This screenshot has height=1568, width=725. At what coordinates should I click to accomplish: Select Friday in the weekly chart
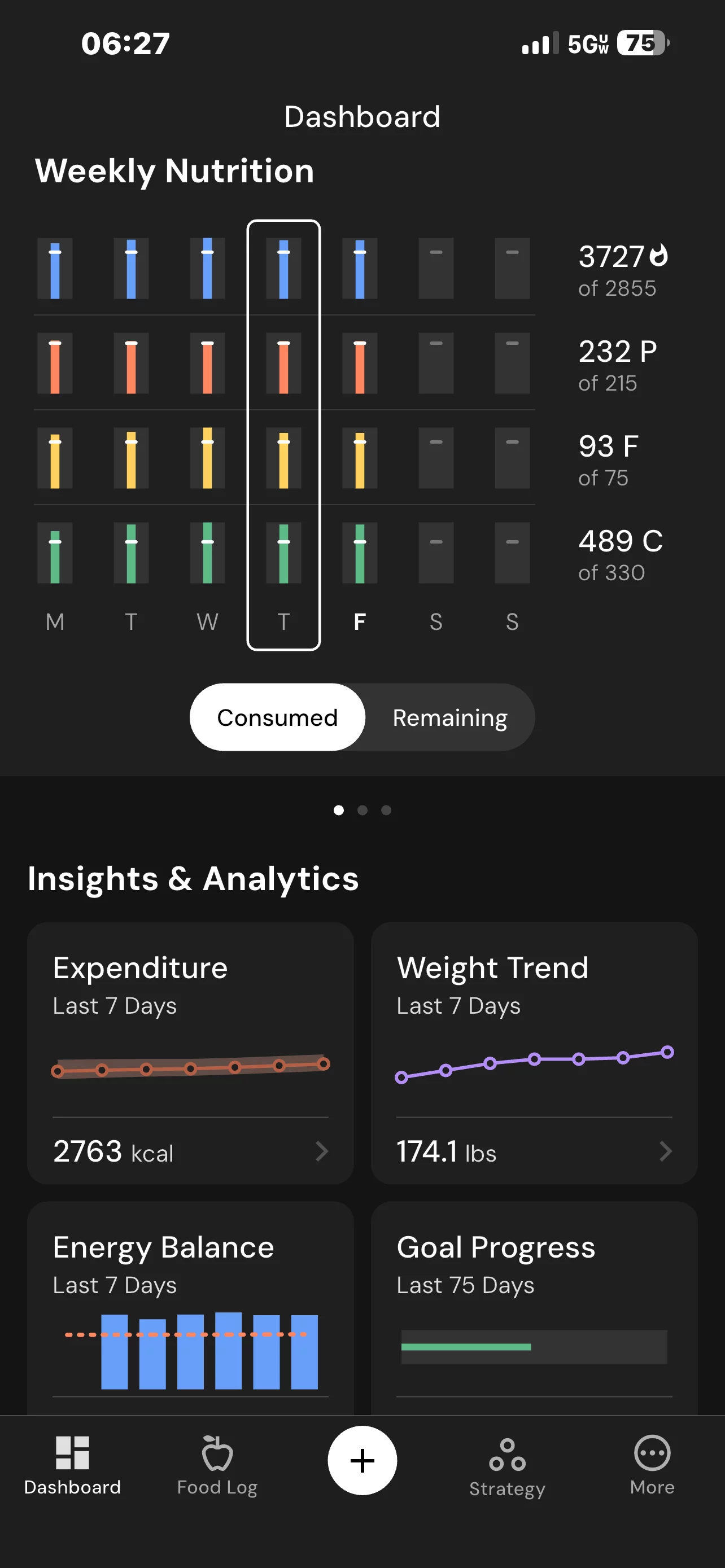click(360, 621)
